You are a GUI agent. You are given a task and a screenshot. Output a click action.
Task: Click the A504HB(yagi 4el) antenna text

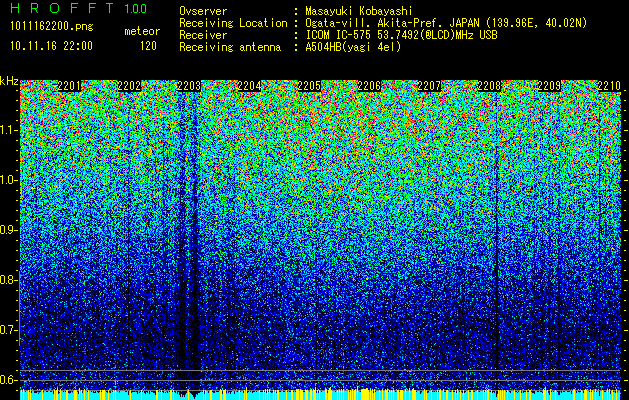point(353,47)
